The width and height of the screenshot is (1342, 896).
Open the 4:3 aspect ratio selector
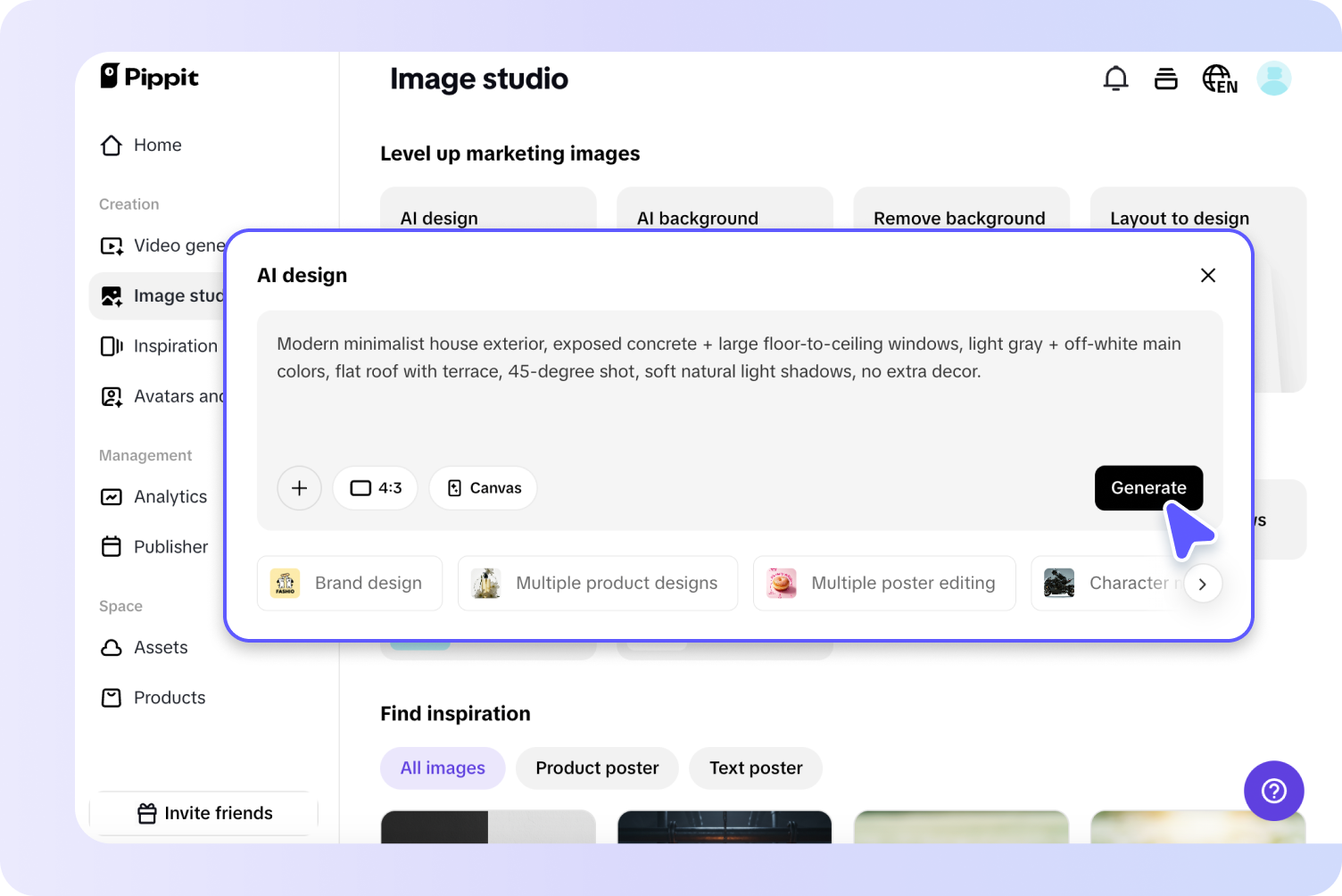376,488
